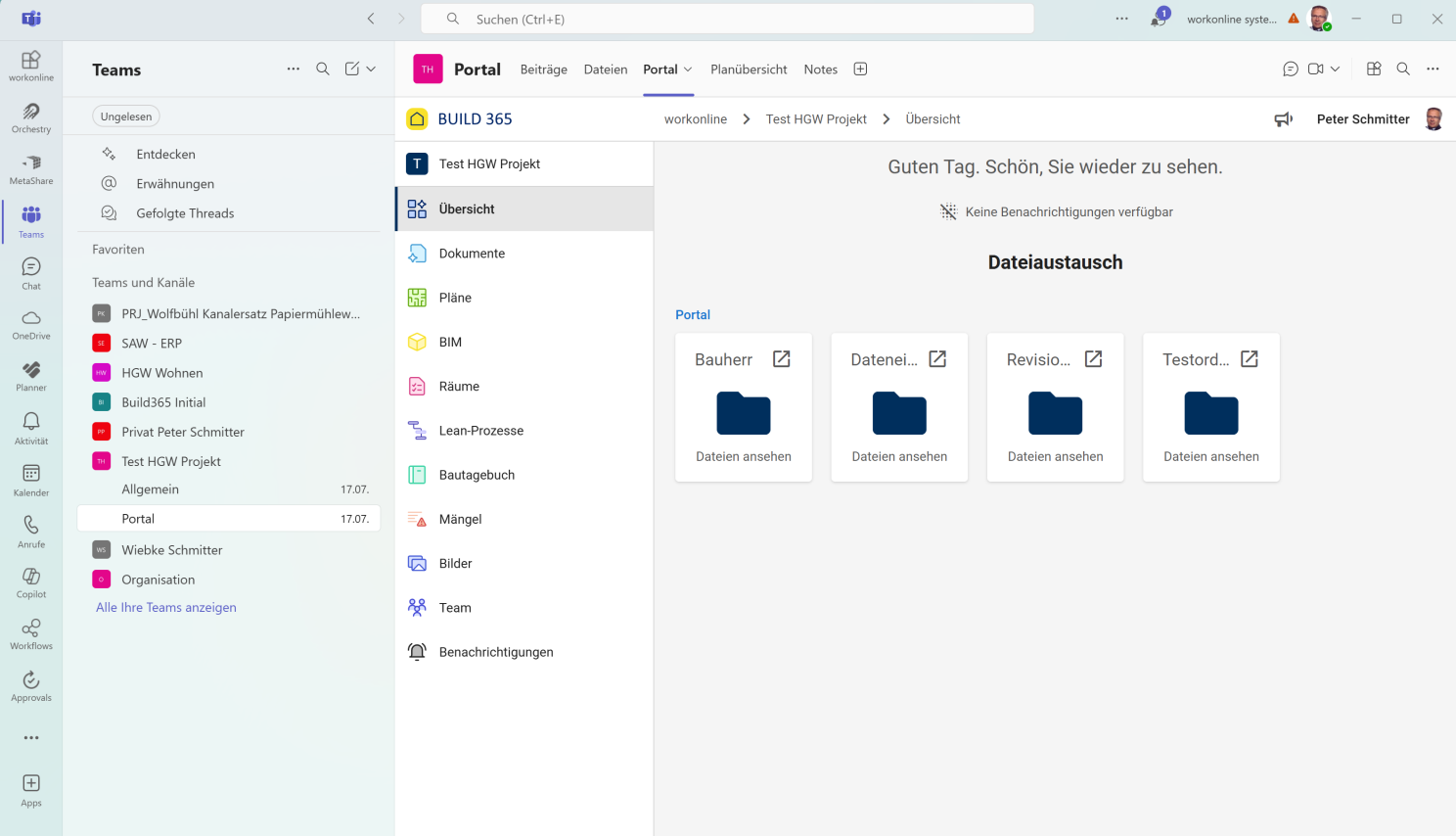Image resolution: width=1456 pixels, height=836 pixels.
Task: Click the add tab plus icon
Action: (x=860, y=70)
